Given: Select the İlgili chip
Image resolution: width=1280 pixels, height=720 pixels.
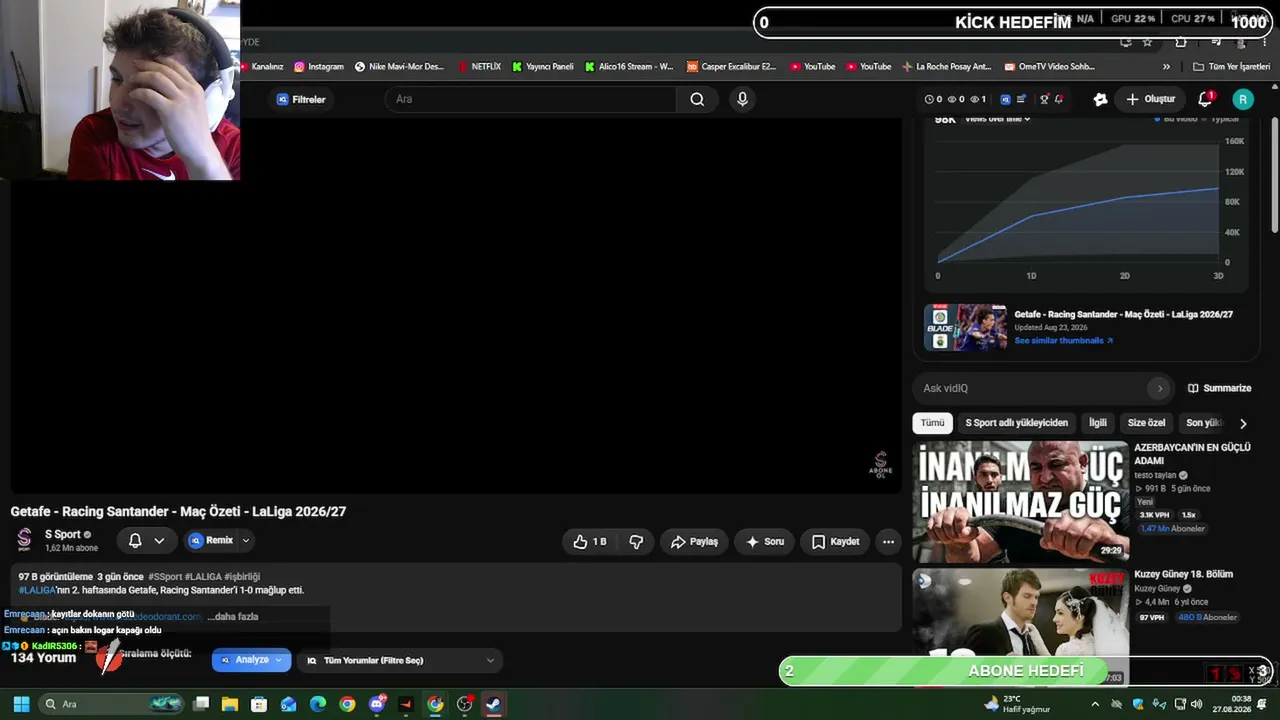Looking at the screenshot, I should (x=1098, y=423).
